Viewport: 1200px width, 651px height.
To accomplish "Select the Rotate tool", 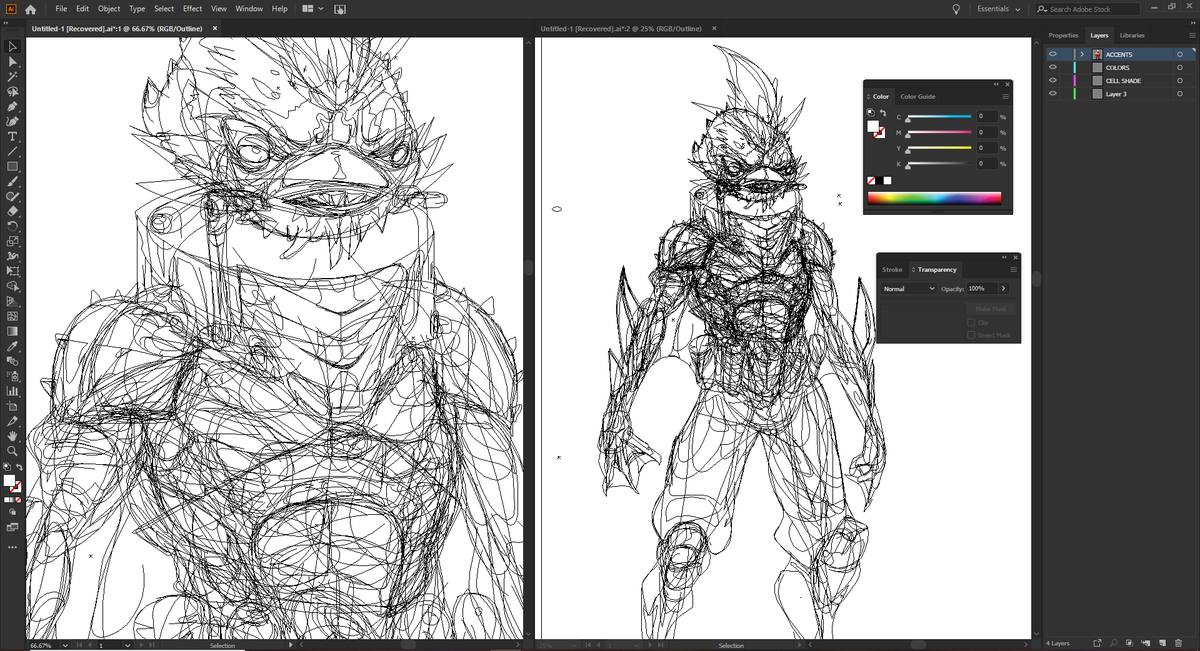I will (x=13, y=225).
